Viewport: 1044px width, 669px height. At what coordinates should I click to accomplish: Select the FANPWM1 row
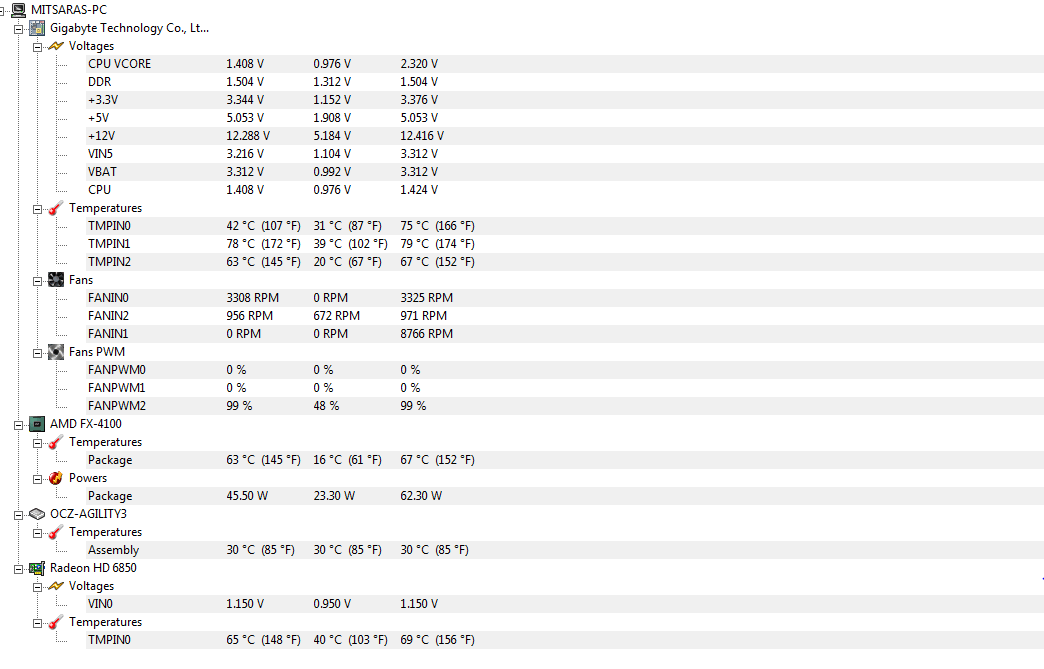(x=565, y=387)
